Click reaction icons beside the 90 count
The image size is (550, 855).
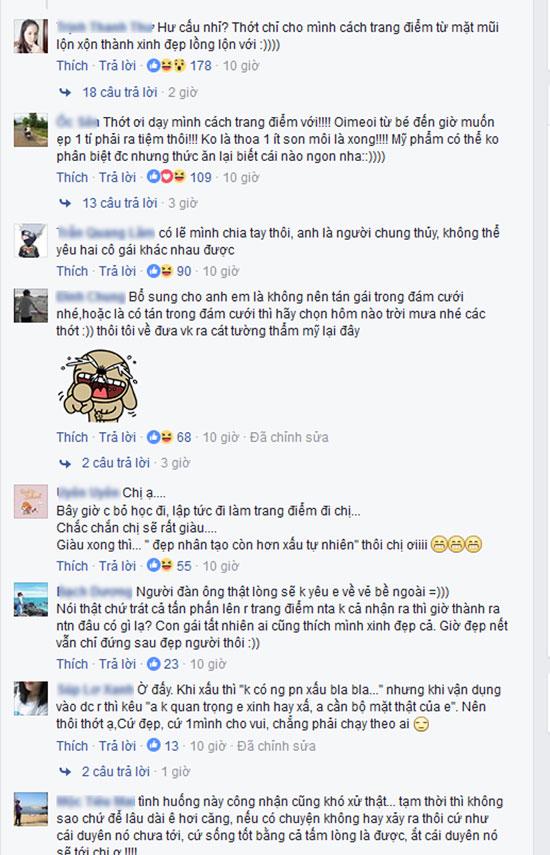160,271
